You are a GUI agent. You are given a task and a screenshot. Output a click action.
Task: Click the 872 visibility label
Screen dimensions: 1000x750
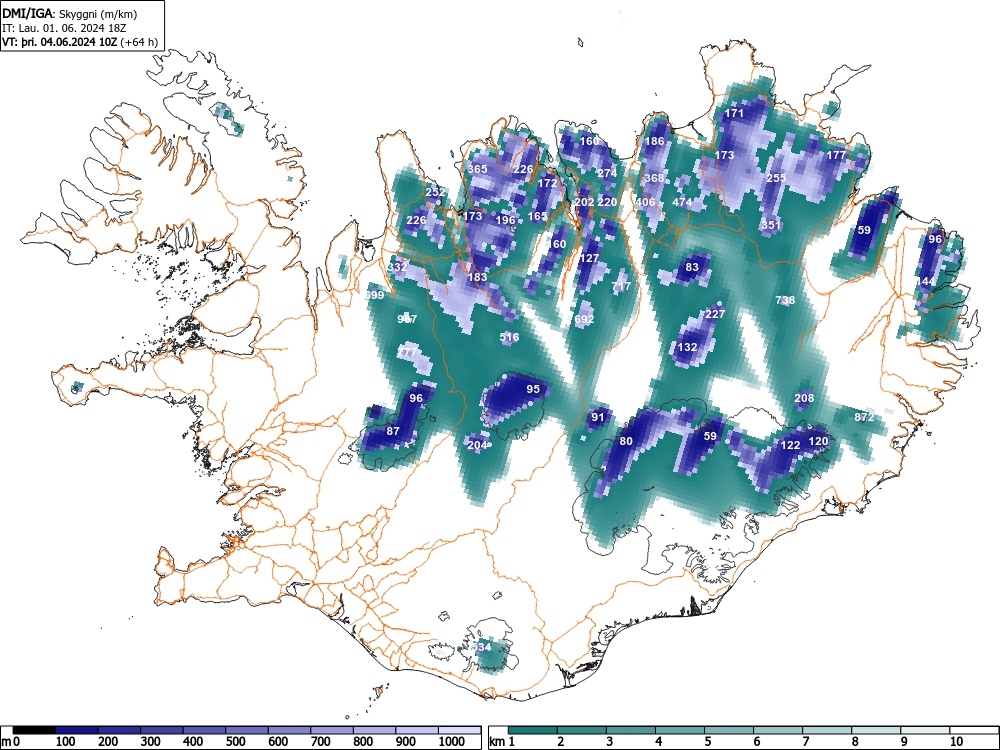(864, 417)
